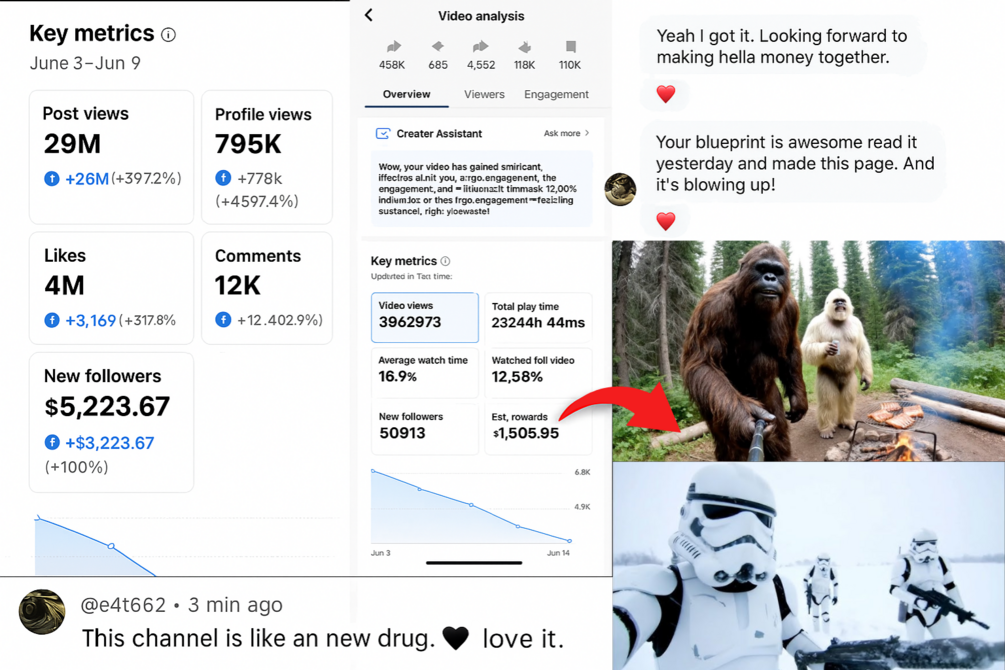Click the '+26M' change value in Post views
This screenshot has height=670, width=1005.
click(x=87, y=179)
